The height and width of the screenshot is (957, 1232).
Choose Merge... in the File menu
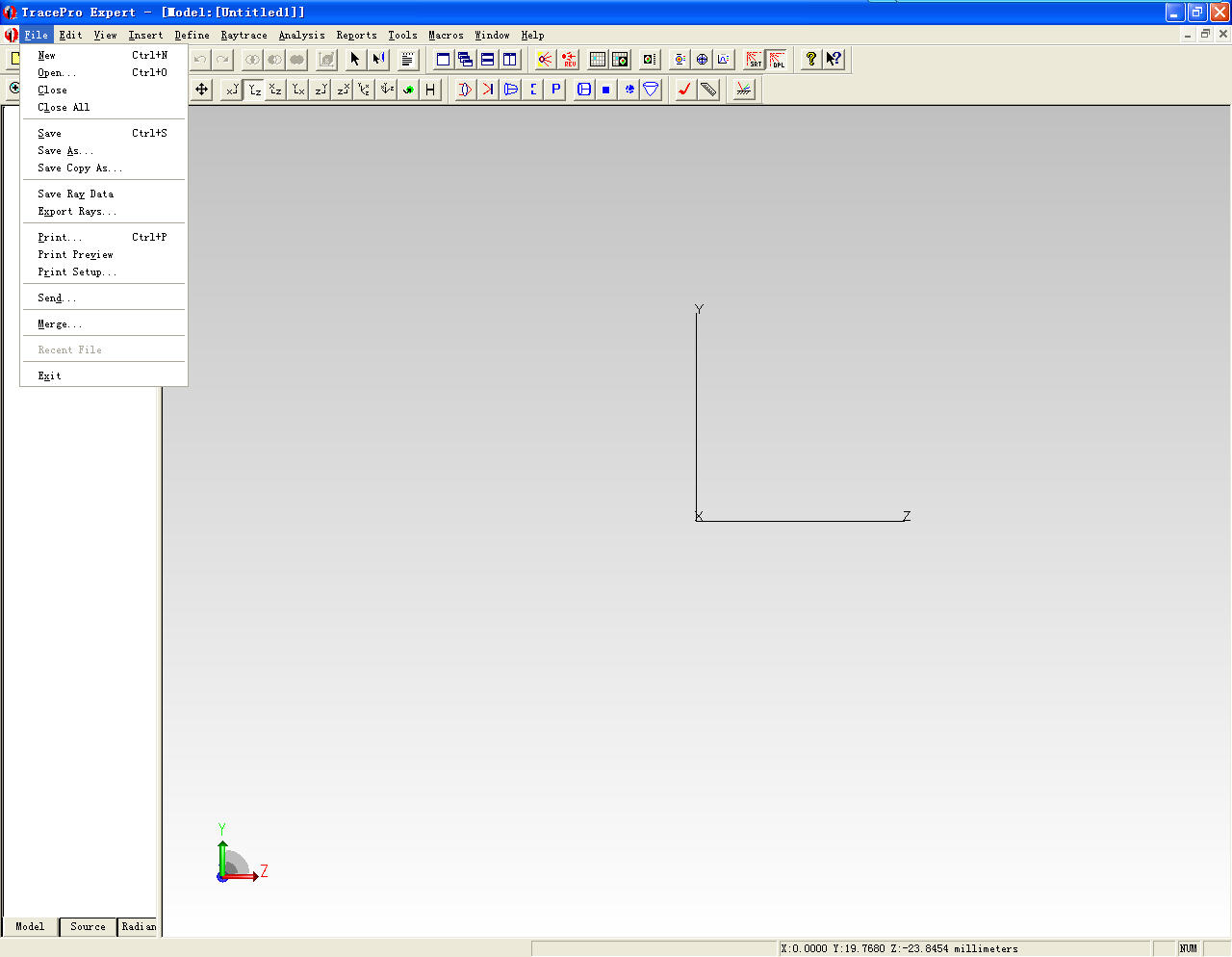(x=104, y=324)
